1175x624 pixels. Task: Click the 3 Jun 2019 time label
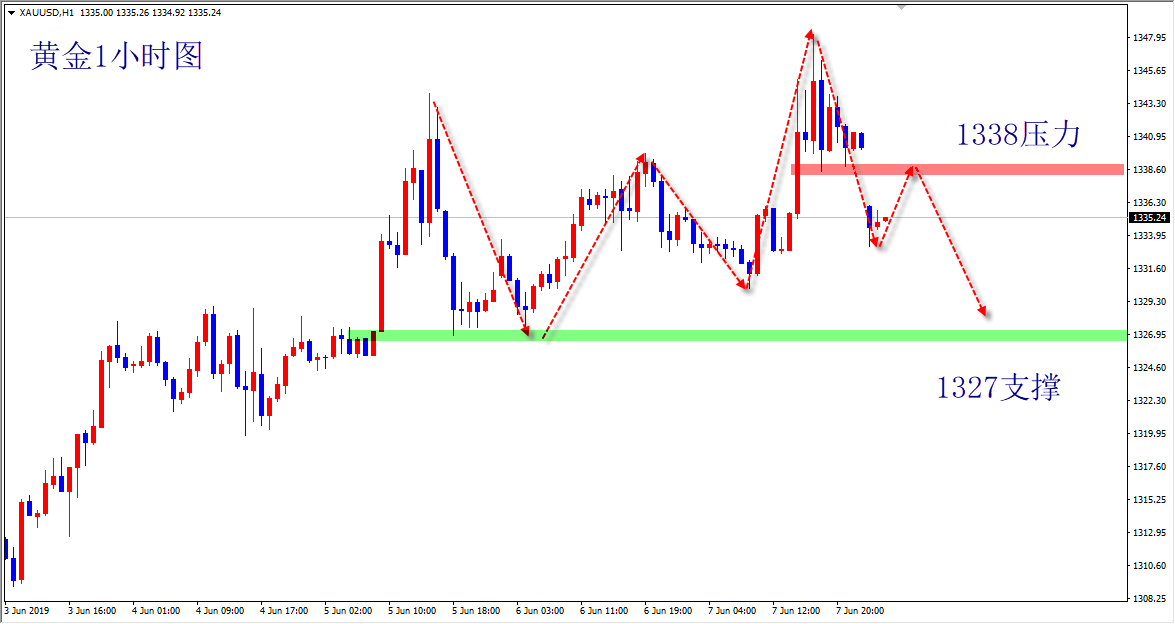[27, 609]
